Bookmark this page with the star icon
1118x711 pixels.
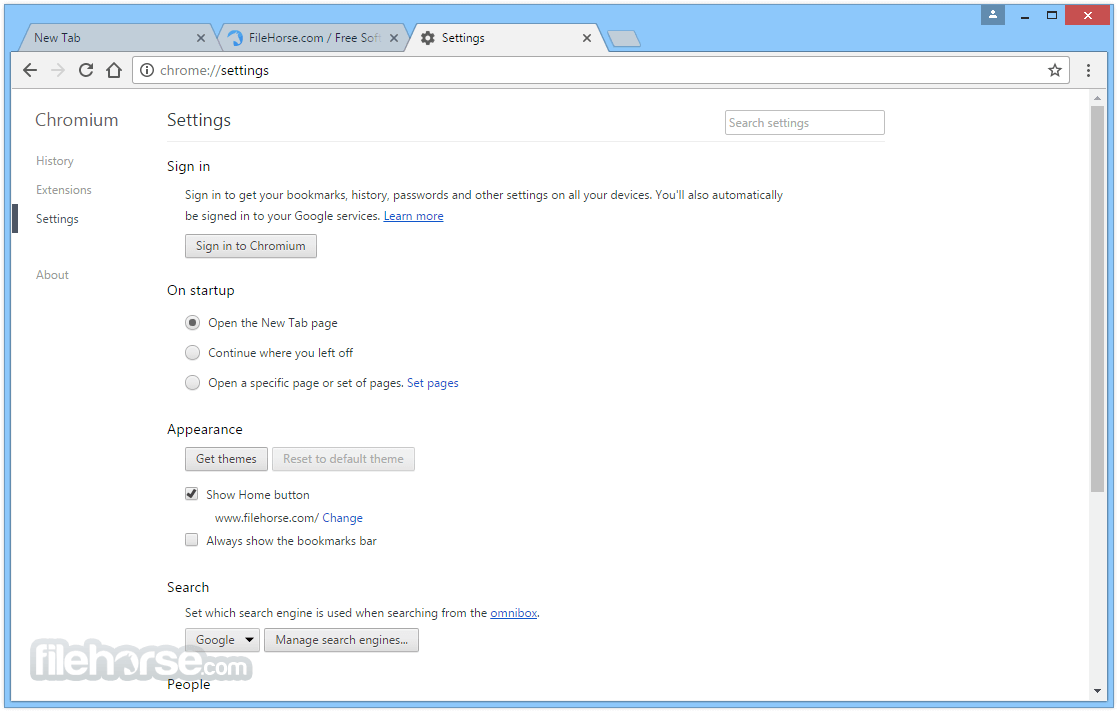tap(1055, 70)
